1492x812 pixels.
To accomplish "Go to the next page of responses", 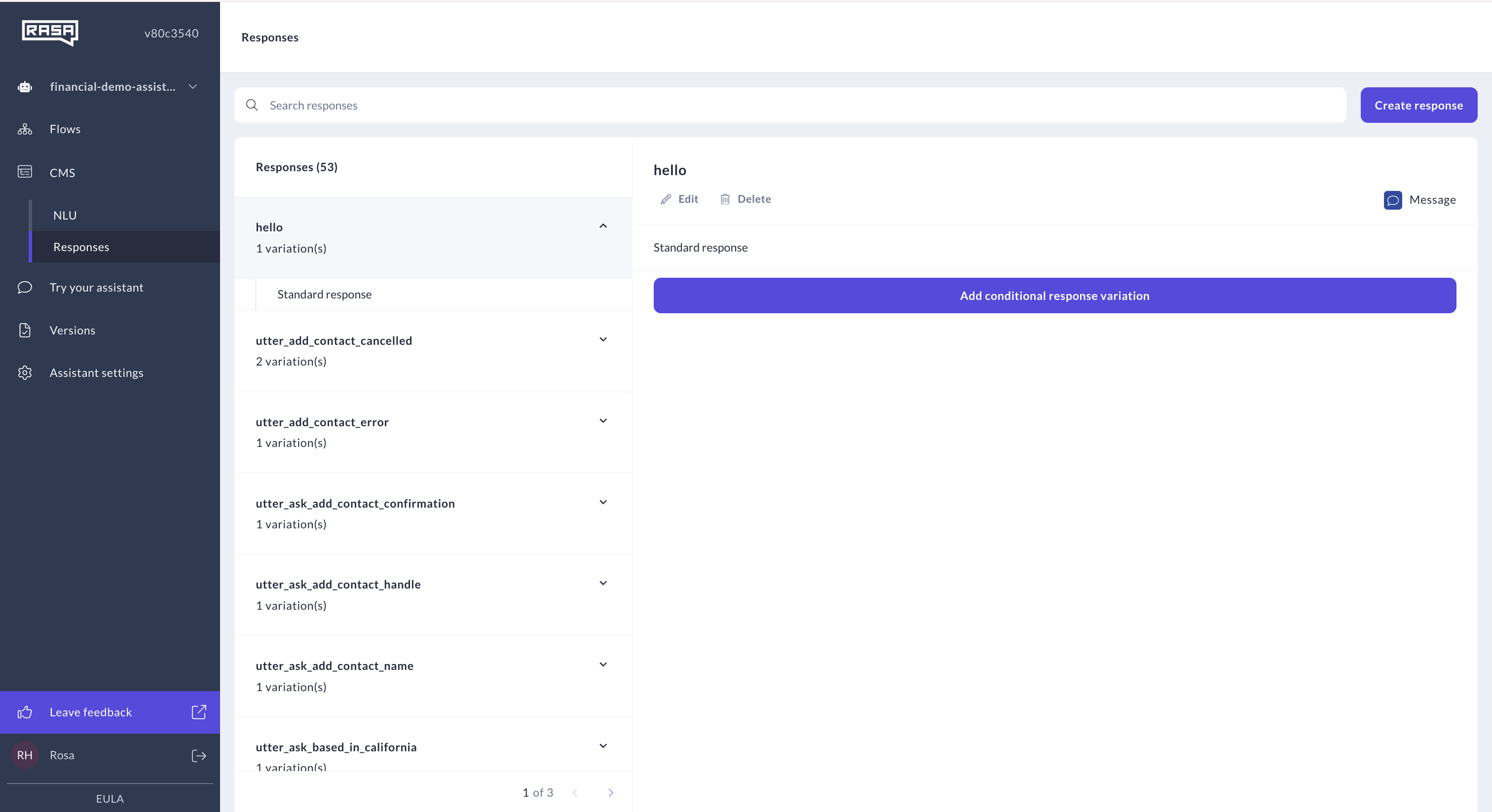I will 610,793.
